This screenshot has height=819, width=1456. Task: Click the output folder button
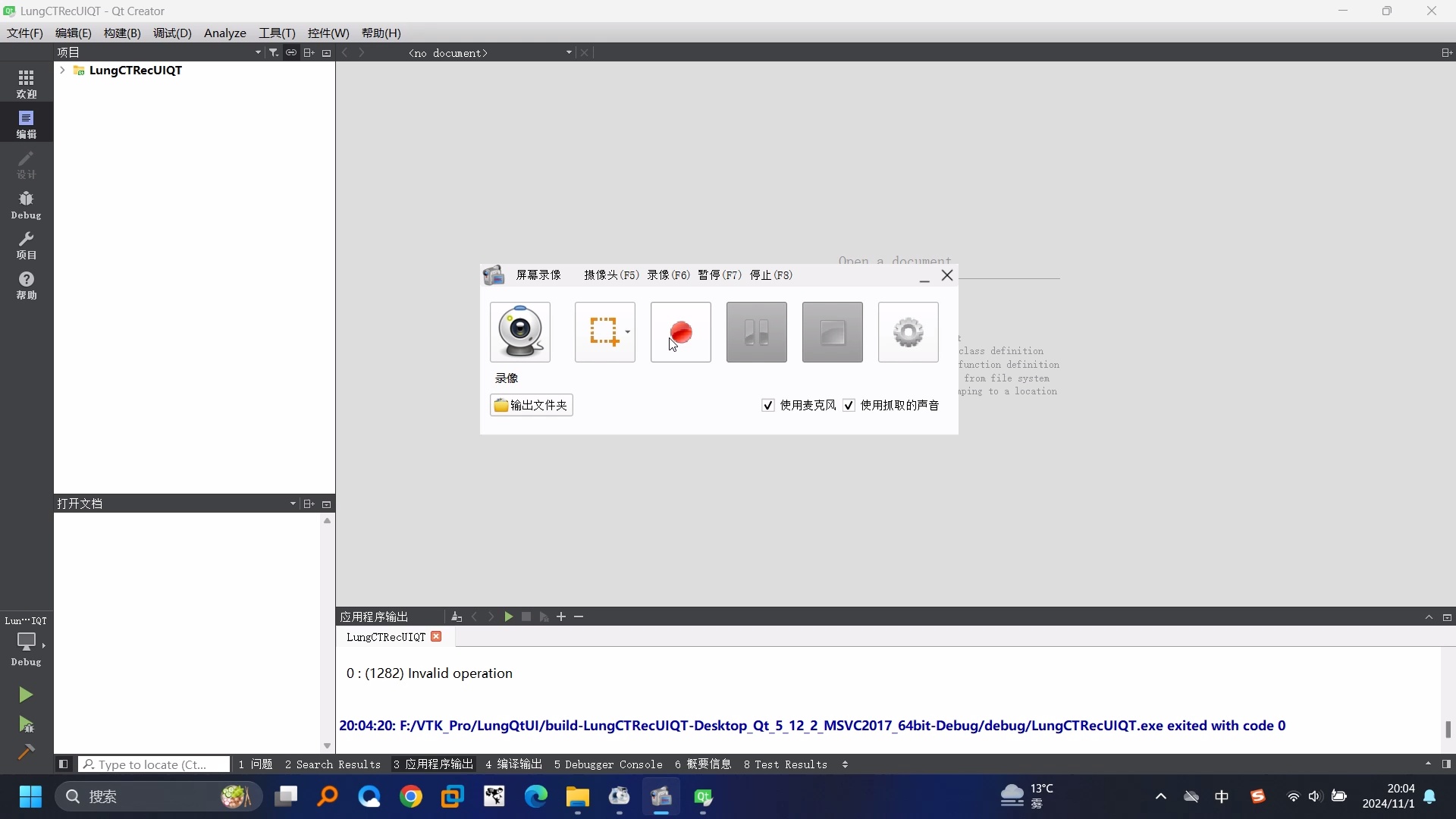pos(531,406)
